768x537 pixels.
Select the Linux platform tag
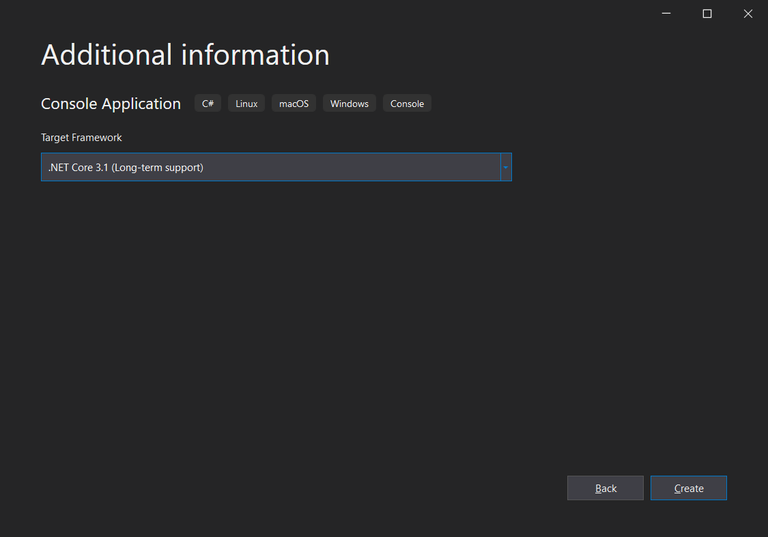pyautogui.click(x=246, y=103)
